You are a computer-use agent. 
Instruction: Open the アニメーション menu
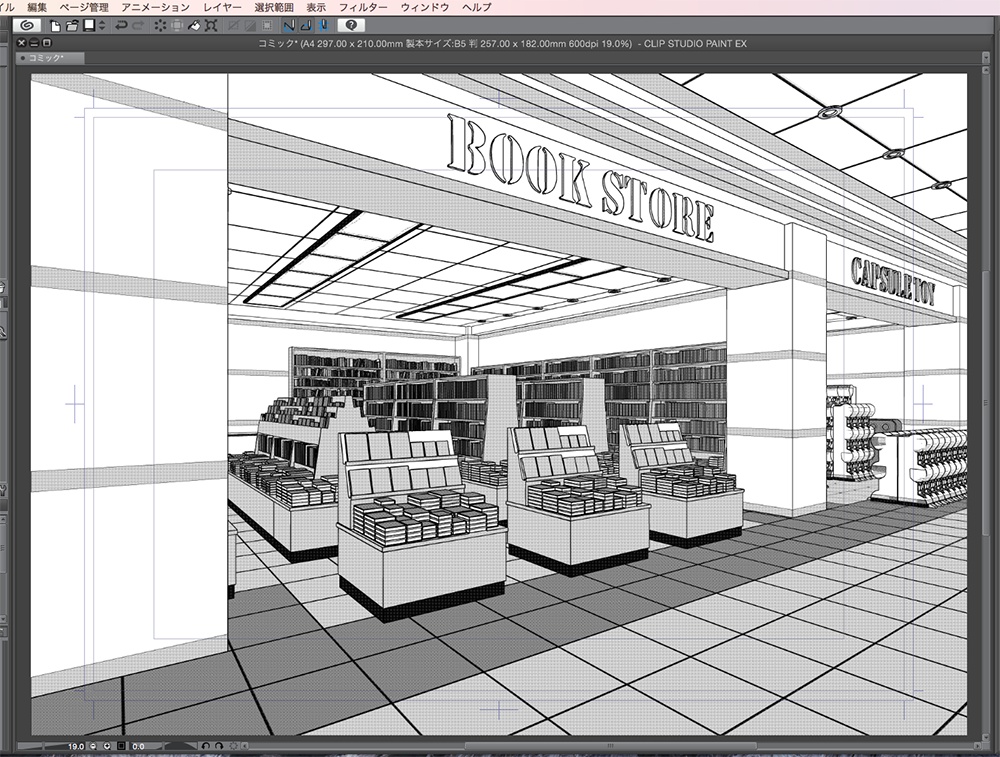[x=156, y=7]
